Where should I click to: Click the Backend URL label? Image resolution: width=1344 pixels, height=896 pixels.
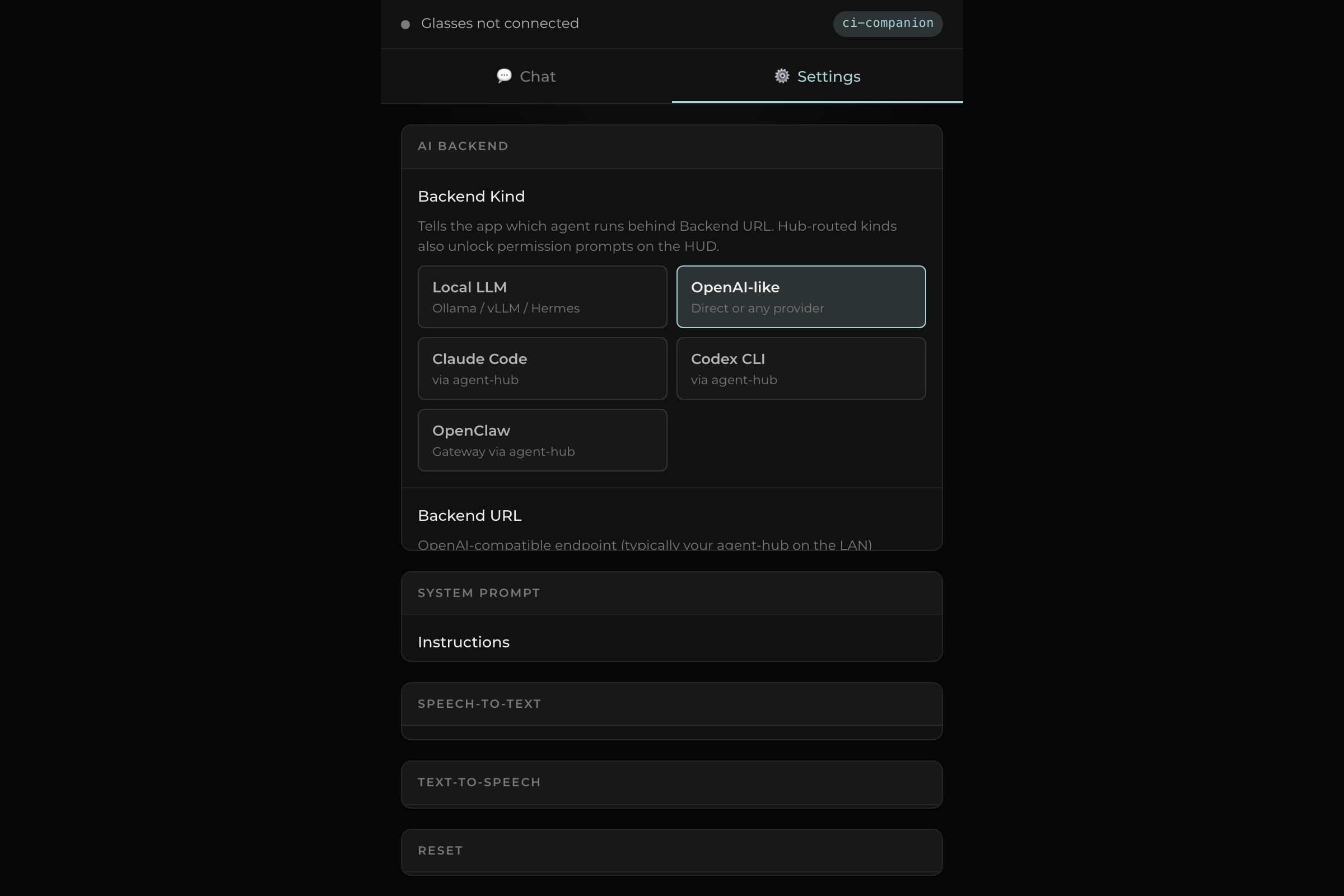pos(469,515)
